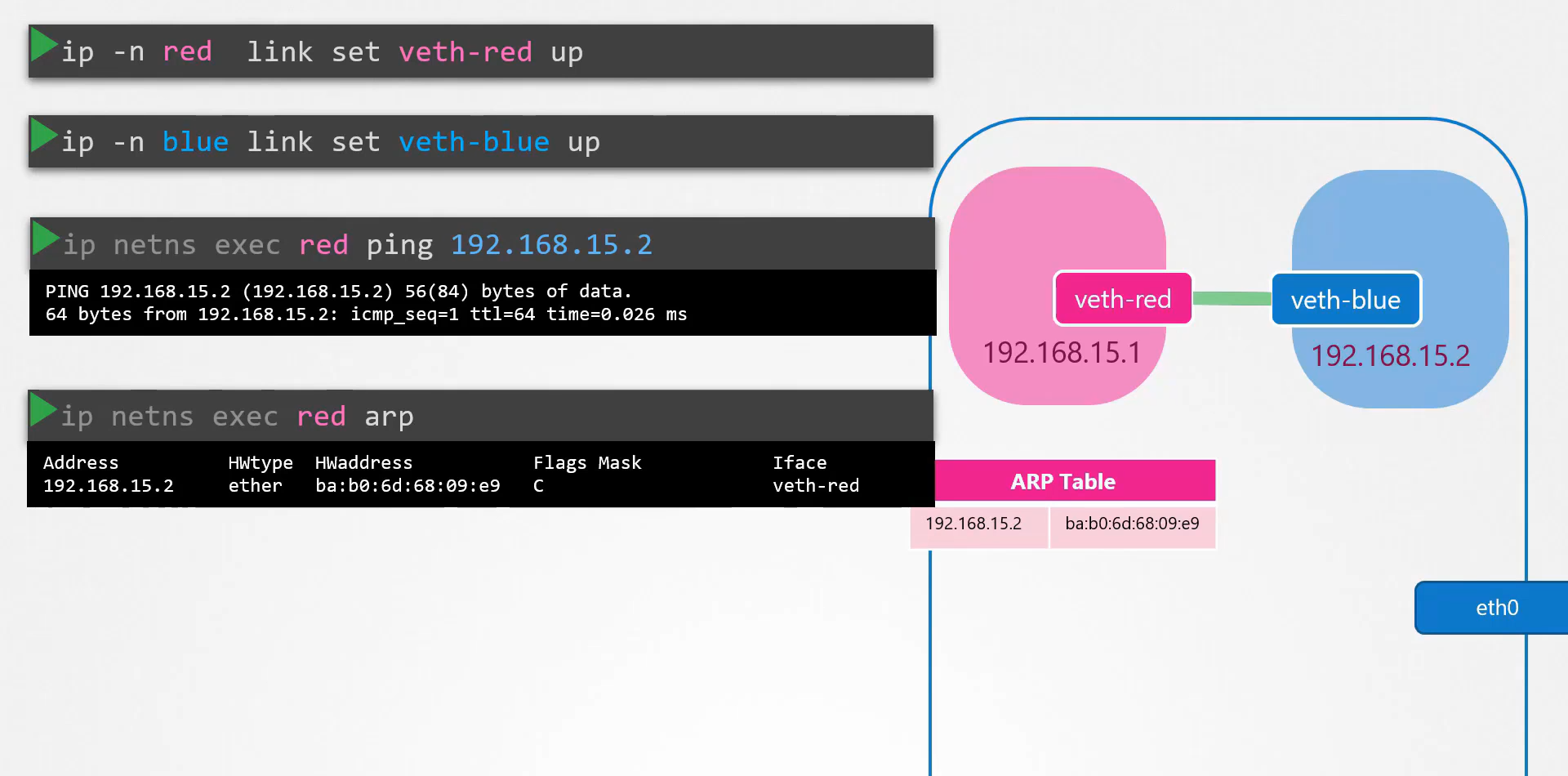
Task: Click the 'ip netns exec red arp' command line
Action: click(x=481, y=416)
